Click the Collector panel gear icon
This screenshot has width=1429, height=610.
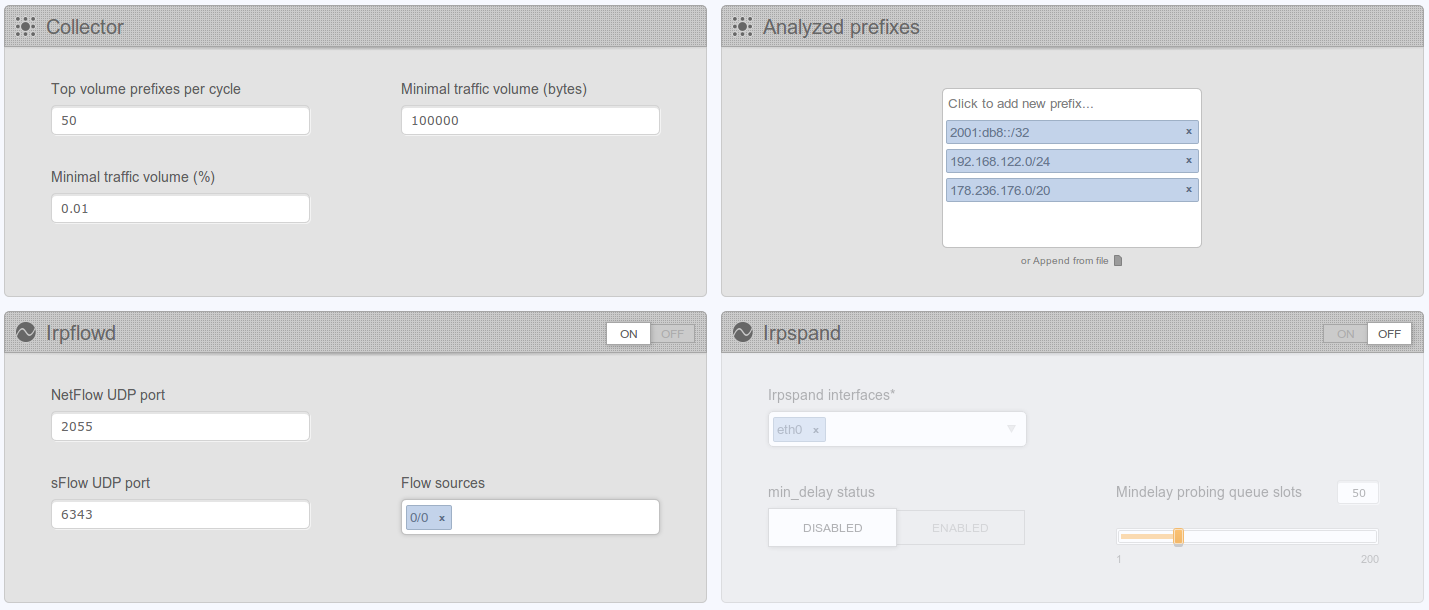tap(26, 27)
